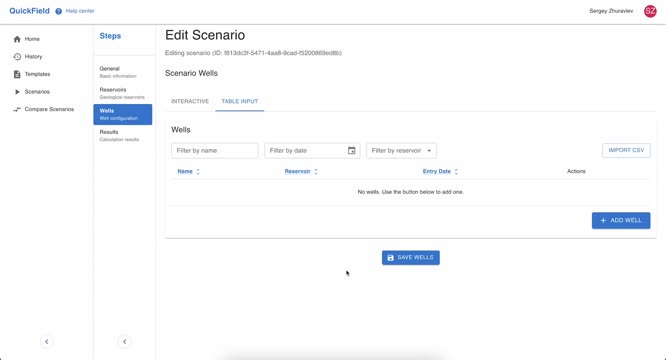Click the Sergey Zhuravlev user name
This screenshot has width=666, height=360.
click(x=611, y=11)
